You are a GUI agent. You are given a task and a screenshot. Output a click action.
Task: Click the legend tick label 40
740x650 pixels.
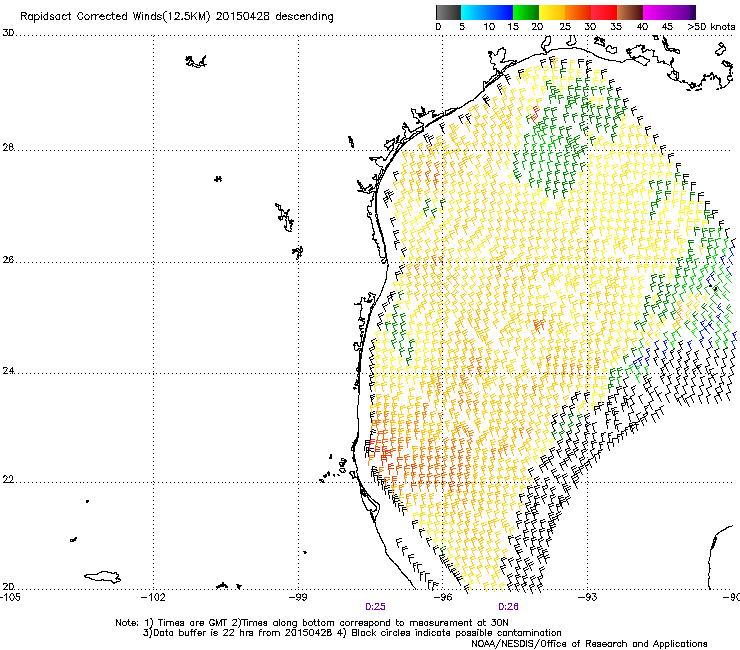(x=642, y=27)
